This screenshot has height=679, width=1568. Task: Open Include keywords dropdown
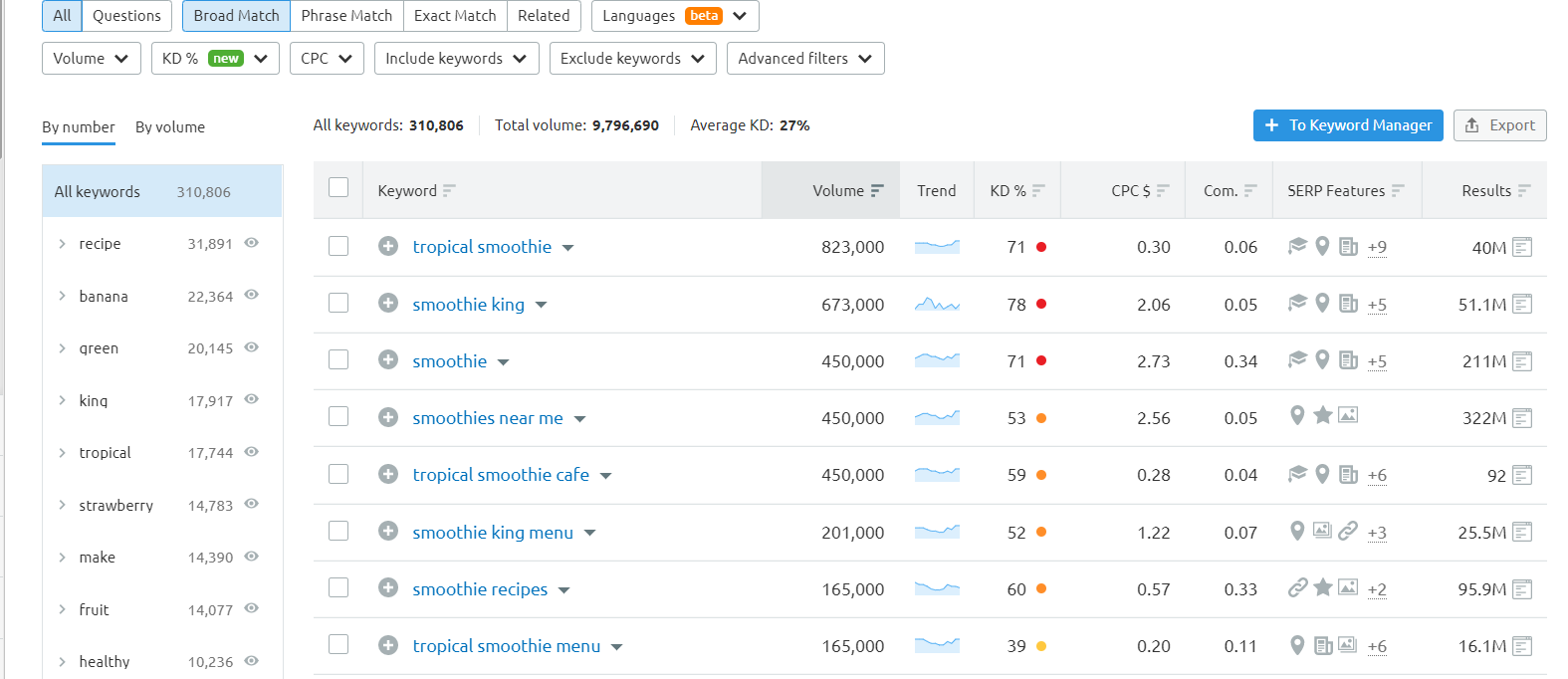point(456,58)
